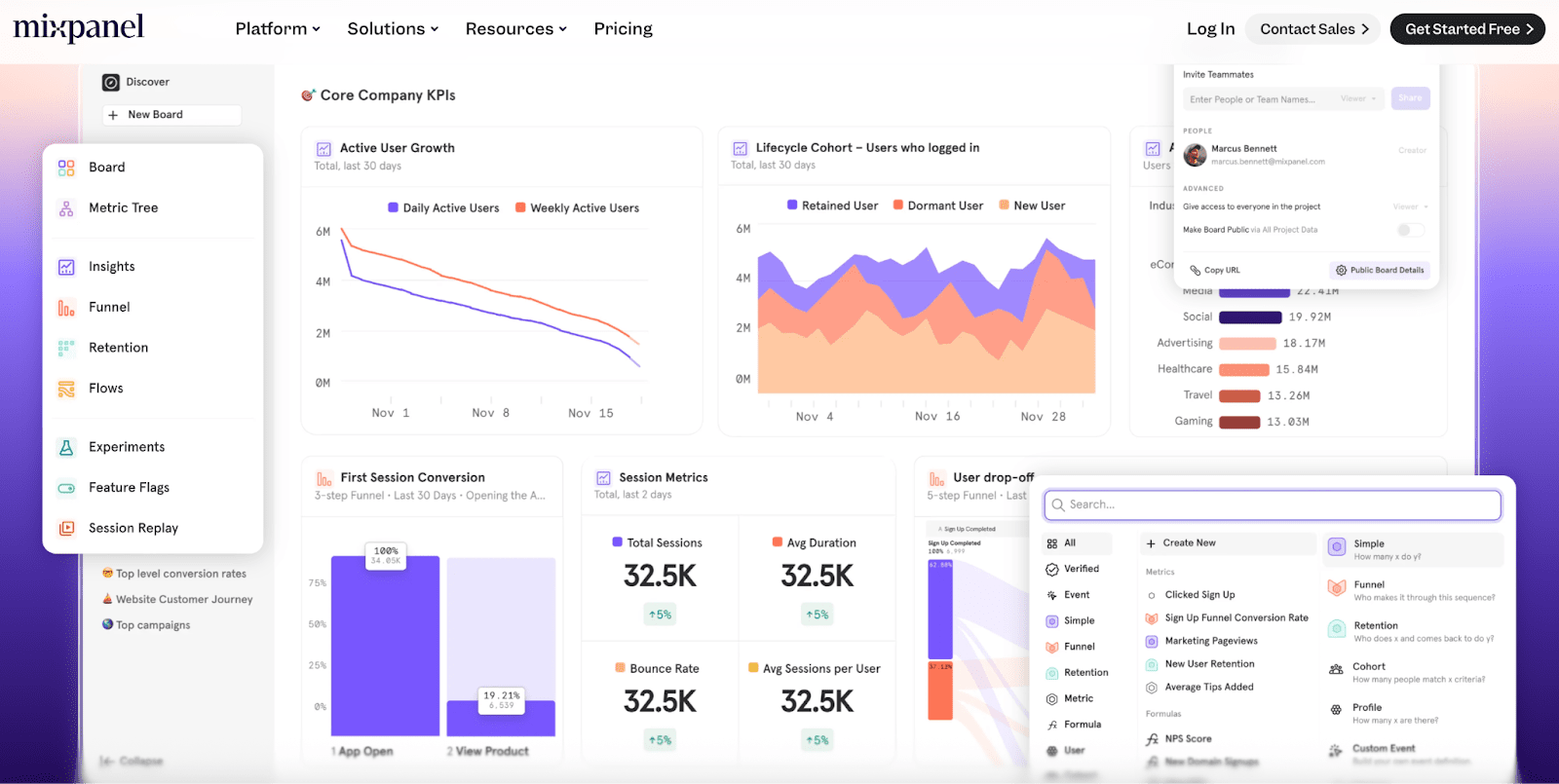Click the First Session Conversion funnel icon
The image size is (1559, 784).
pos(323,478)
